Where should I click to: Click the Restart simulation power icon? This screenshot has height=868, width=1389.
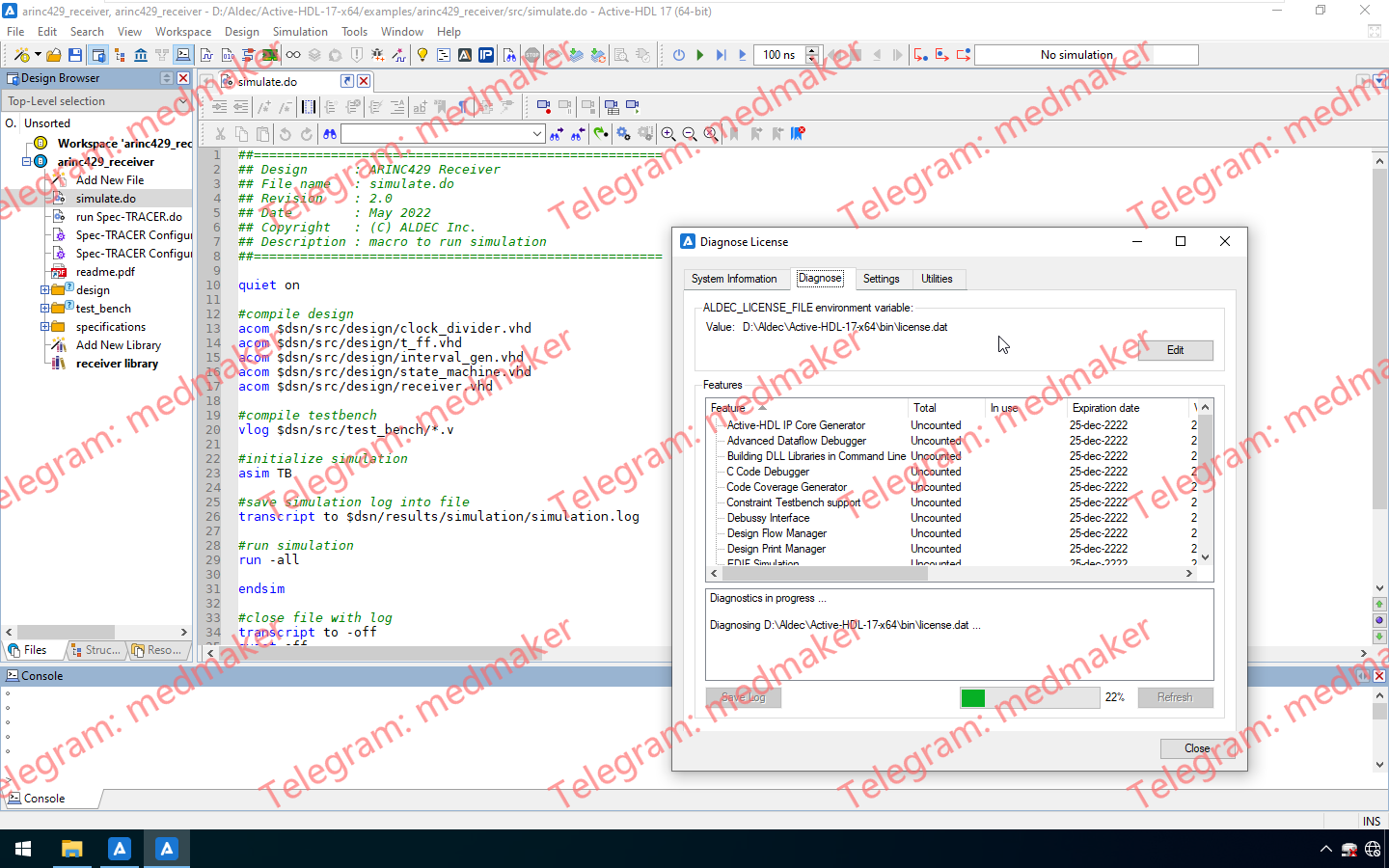[x=679, y=55]
